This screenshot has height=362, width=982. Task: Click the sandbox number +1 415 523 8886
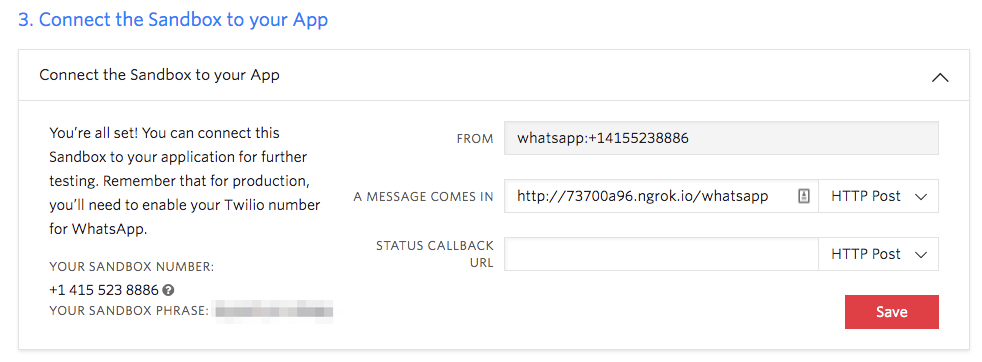(x=103, y=291)
